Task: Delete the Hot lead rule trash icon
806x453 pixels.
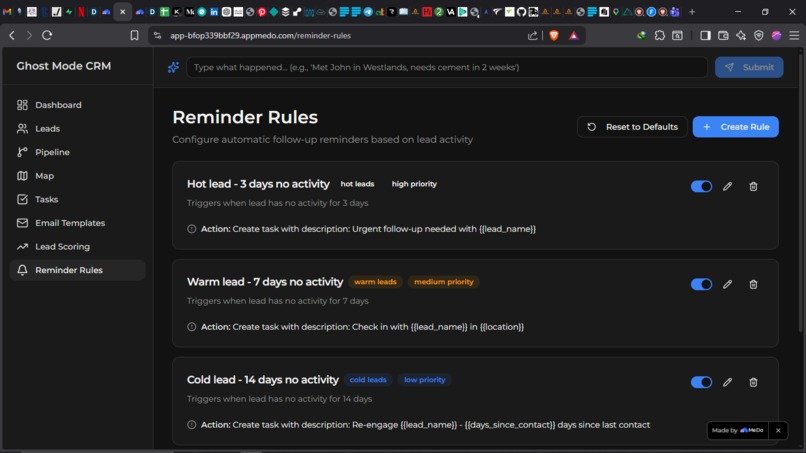Action: tap(753, 187)
